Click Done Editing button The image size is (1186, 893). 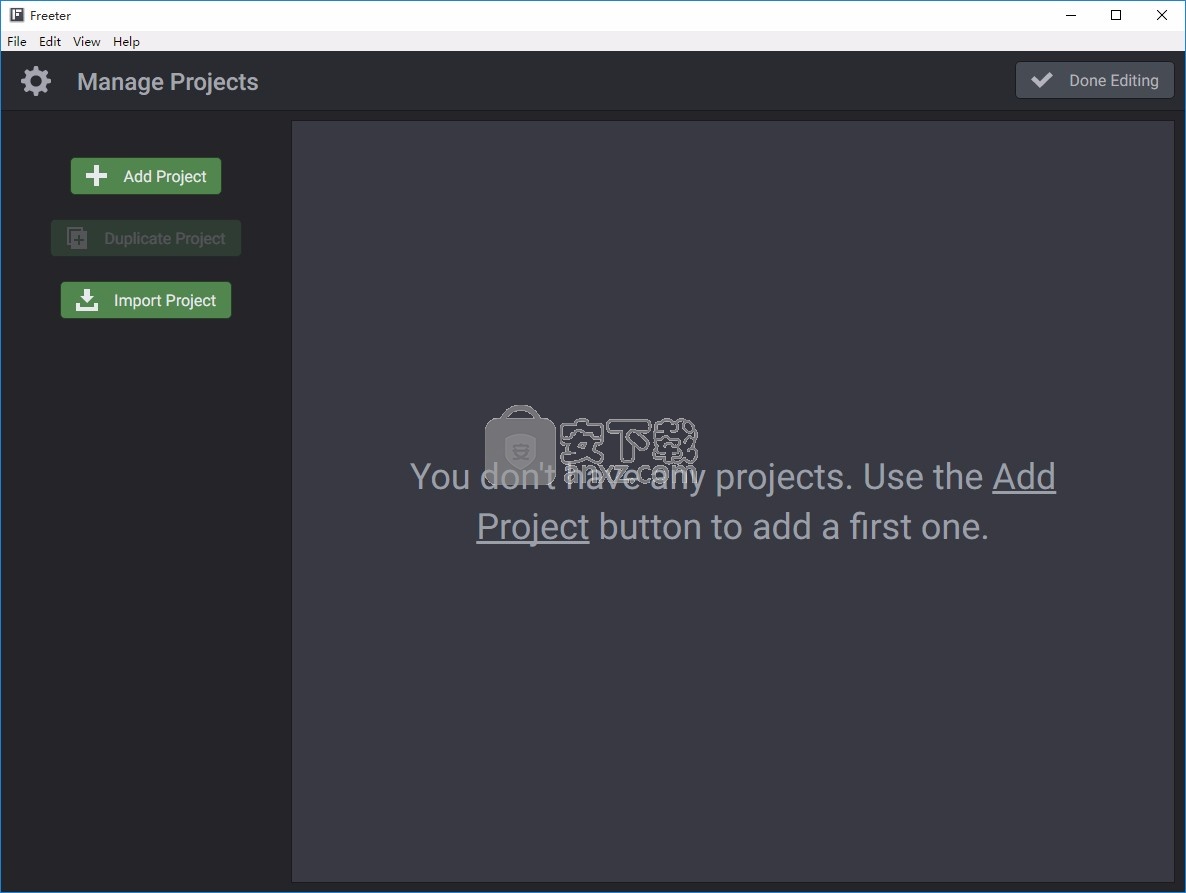[x=1094, y=80]
